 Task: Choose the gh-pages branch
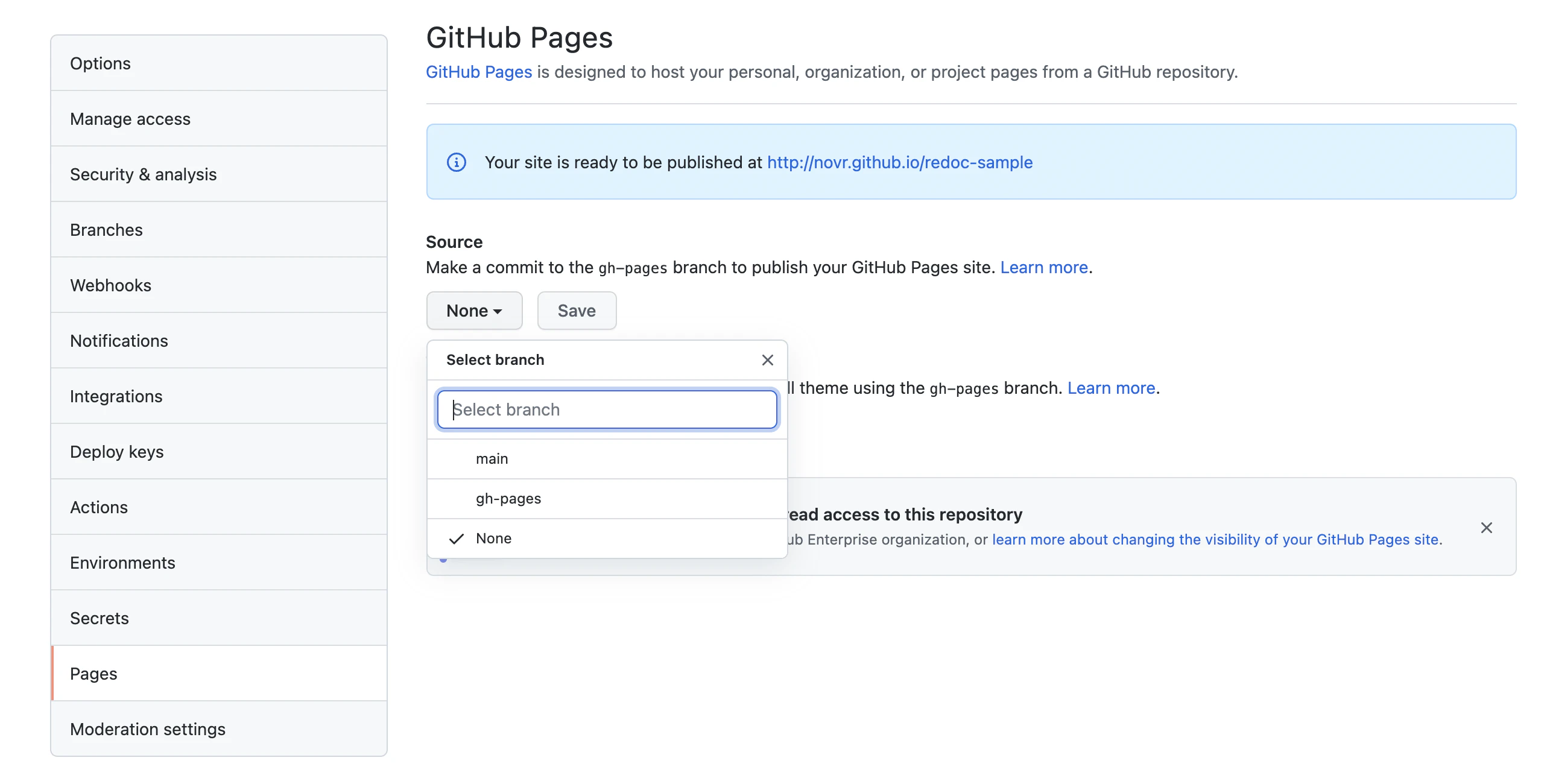pyautogui.click(x=607, y=499)
